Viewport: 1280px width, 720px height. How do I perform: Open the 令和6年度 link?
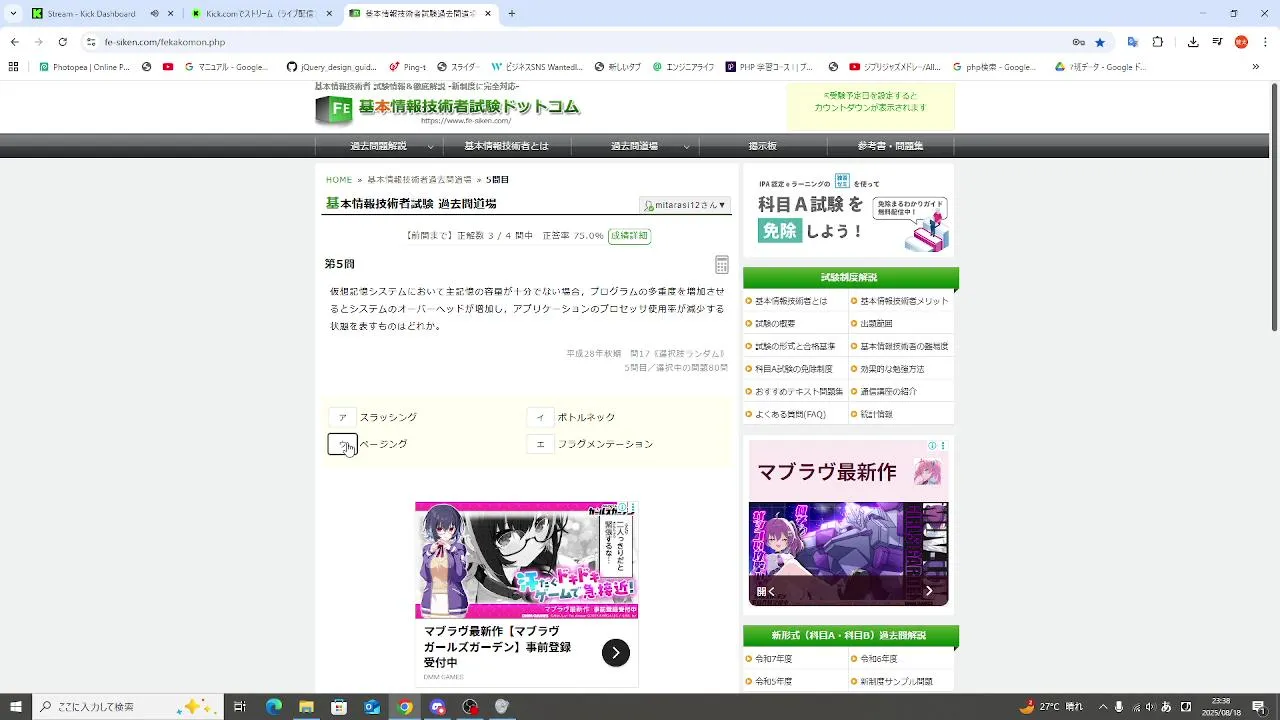click(879, 659)
